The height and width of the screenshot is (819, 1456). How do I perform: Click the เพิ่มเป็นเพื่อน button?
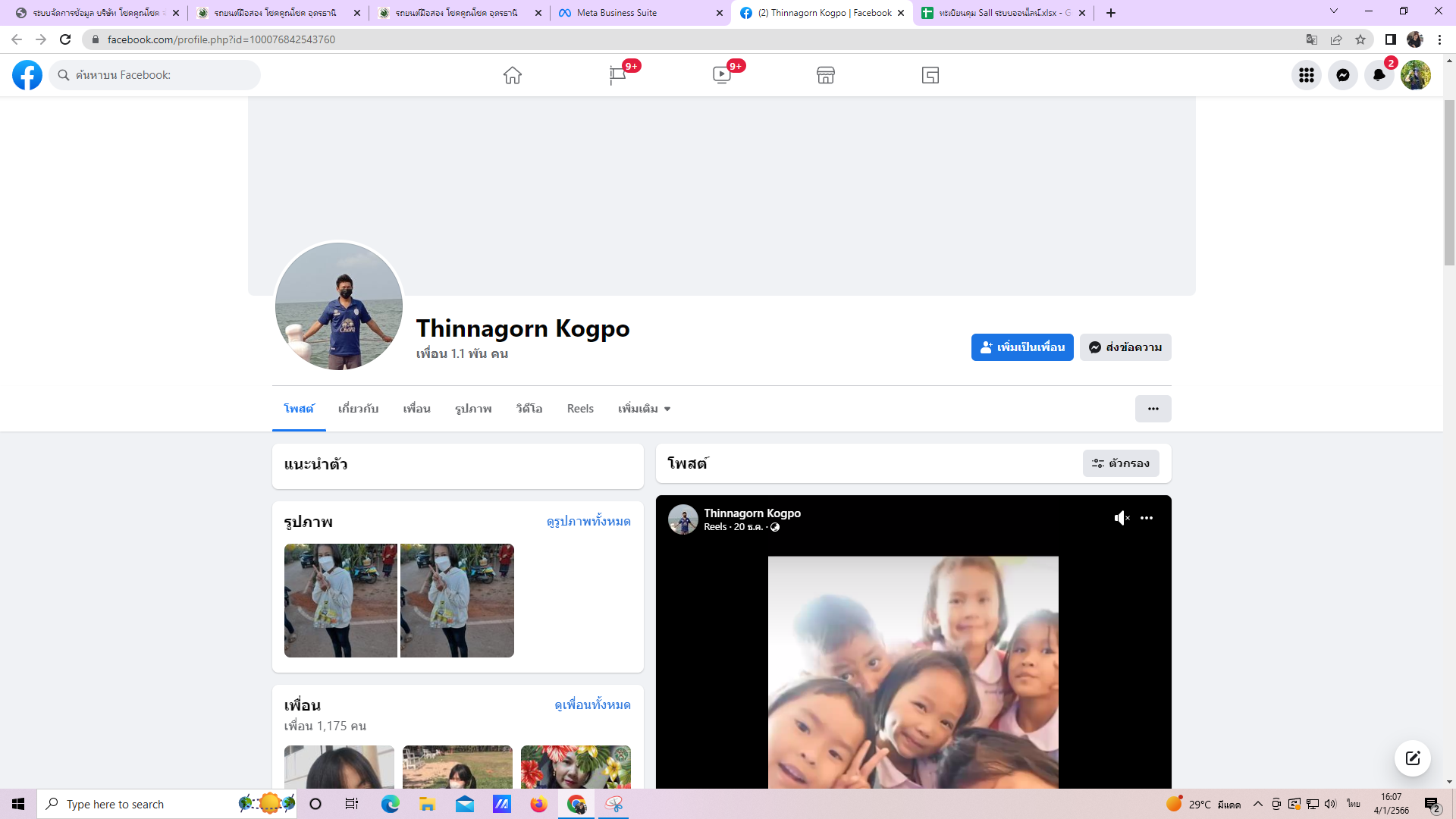pos(1021,347)
